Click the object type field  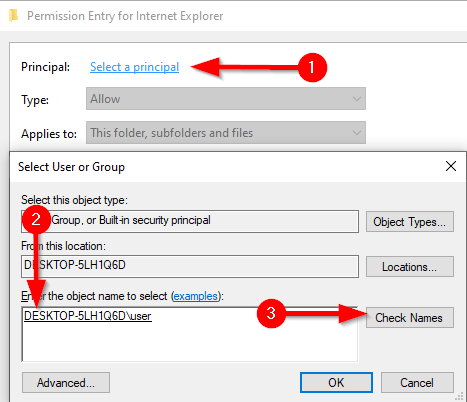click(x=190, y=221)
